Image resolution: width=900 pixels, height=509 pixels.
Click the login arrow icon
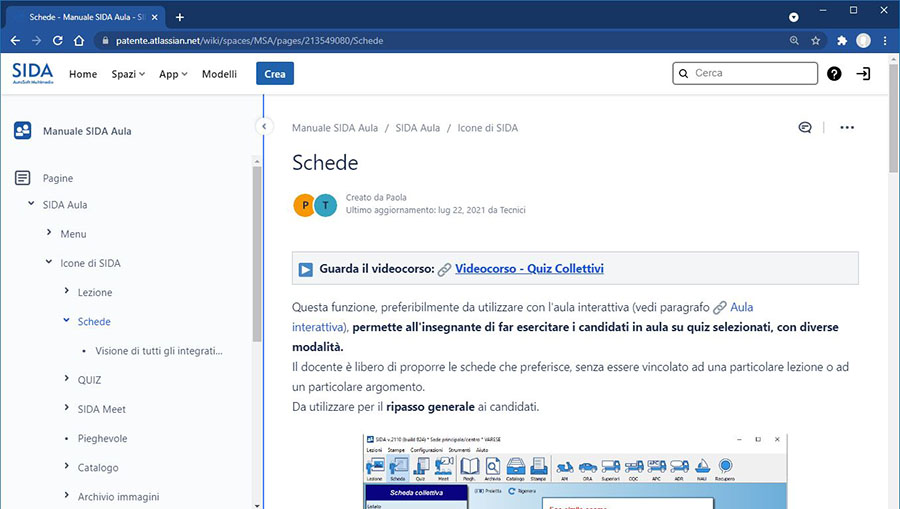coord(864,74)
